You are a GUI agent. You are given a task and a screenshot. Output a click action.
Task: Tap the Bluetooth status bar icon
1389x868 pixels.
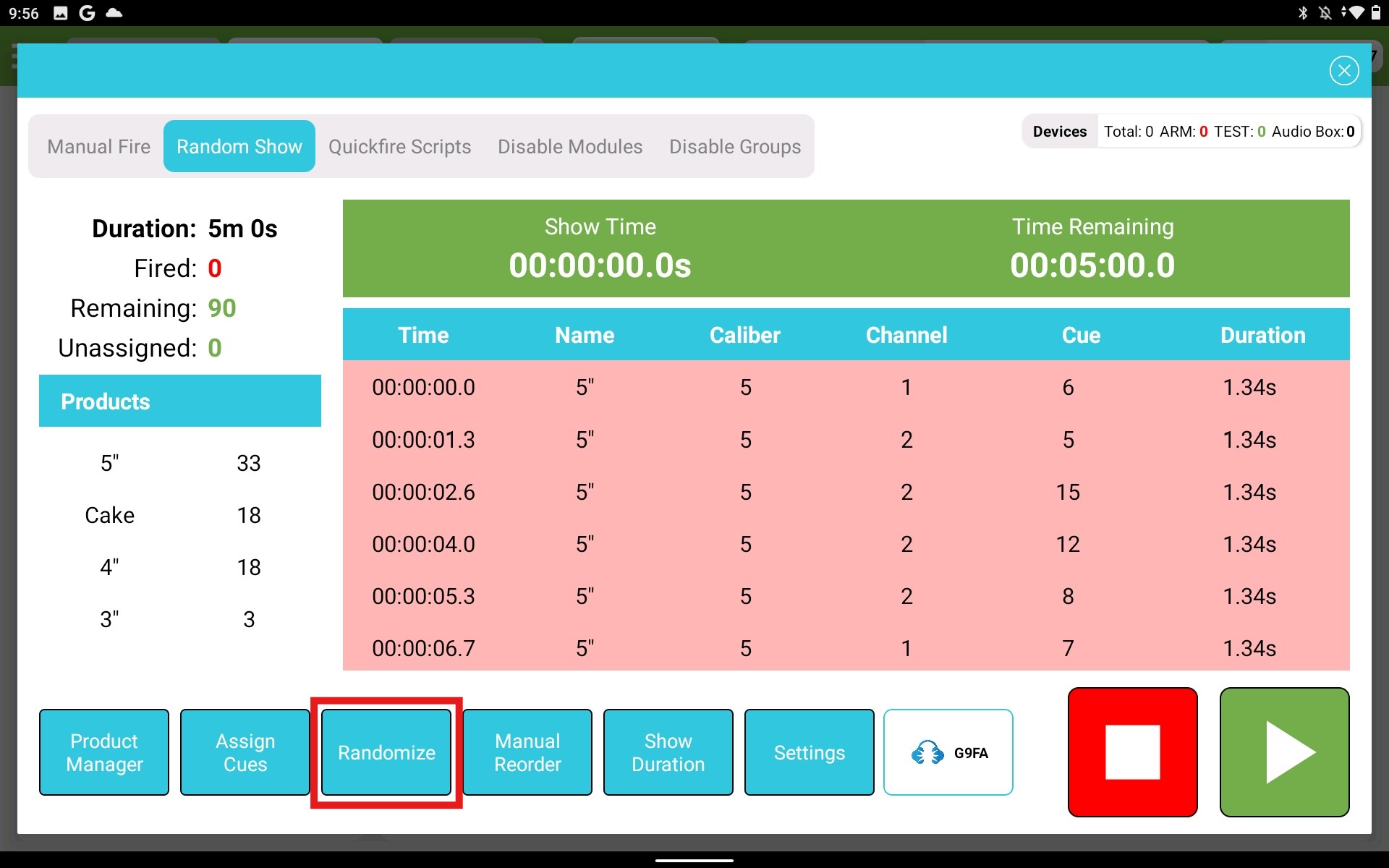(x=1302, y=13)
